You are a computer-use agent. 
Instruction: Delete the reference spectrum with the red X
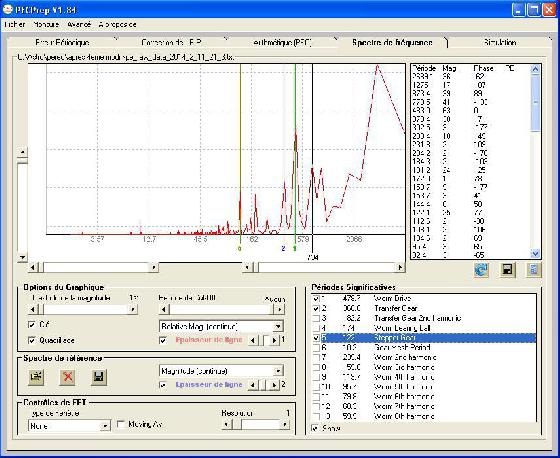point(68,377)
